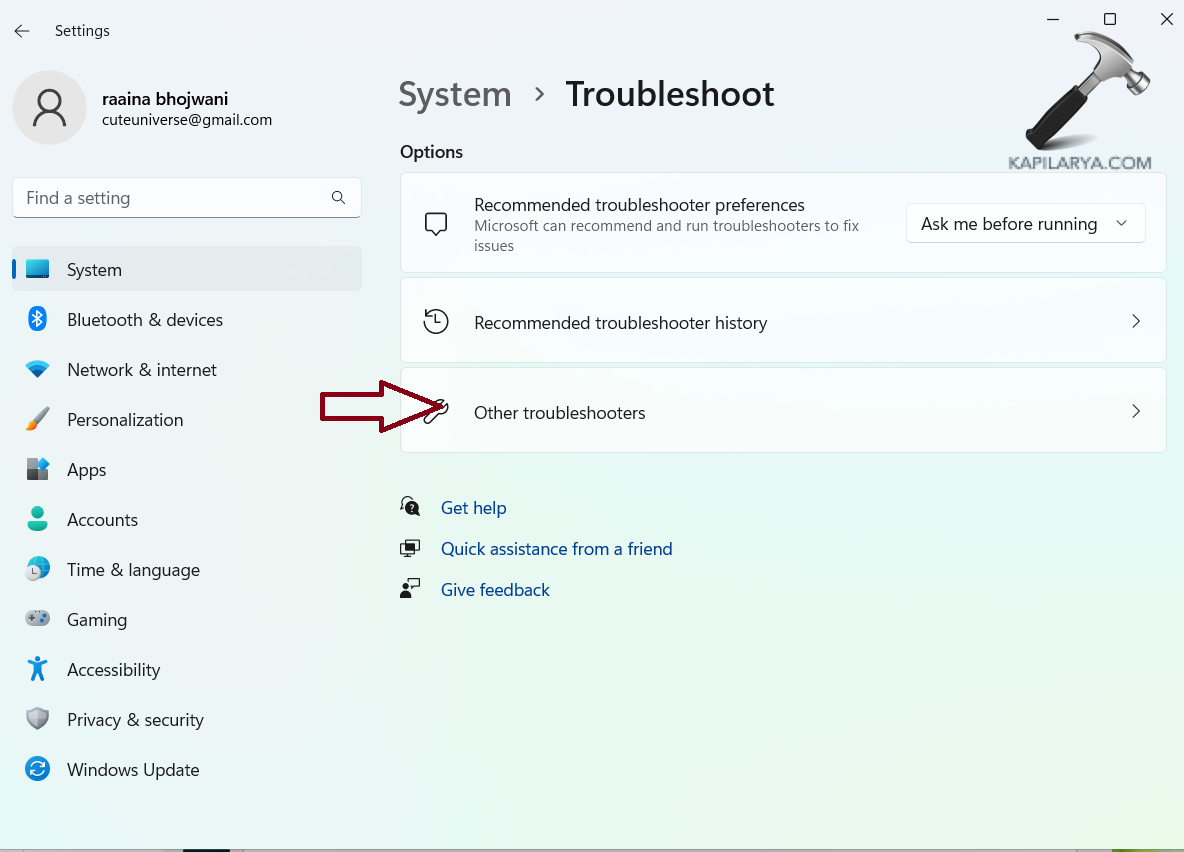
Task: Click the back arrow in Settings
Action: (22, 31)
